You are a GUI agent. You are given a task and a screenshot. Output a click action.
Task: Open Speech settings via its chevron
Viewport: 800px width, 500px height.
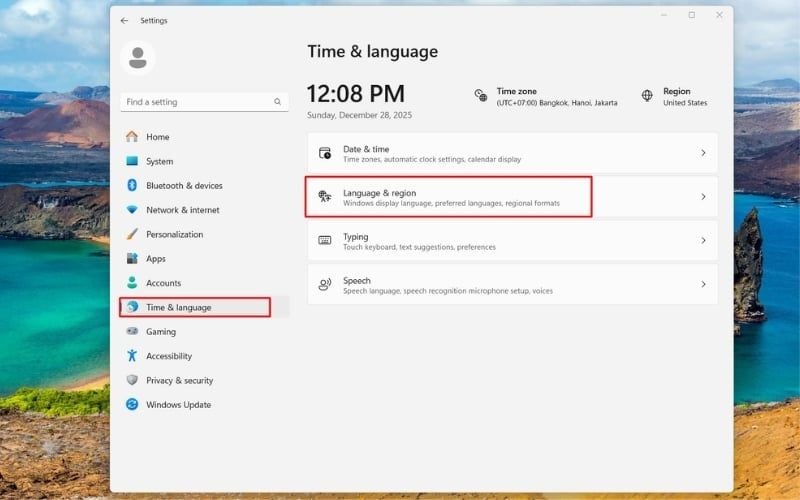704,284
